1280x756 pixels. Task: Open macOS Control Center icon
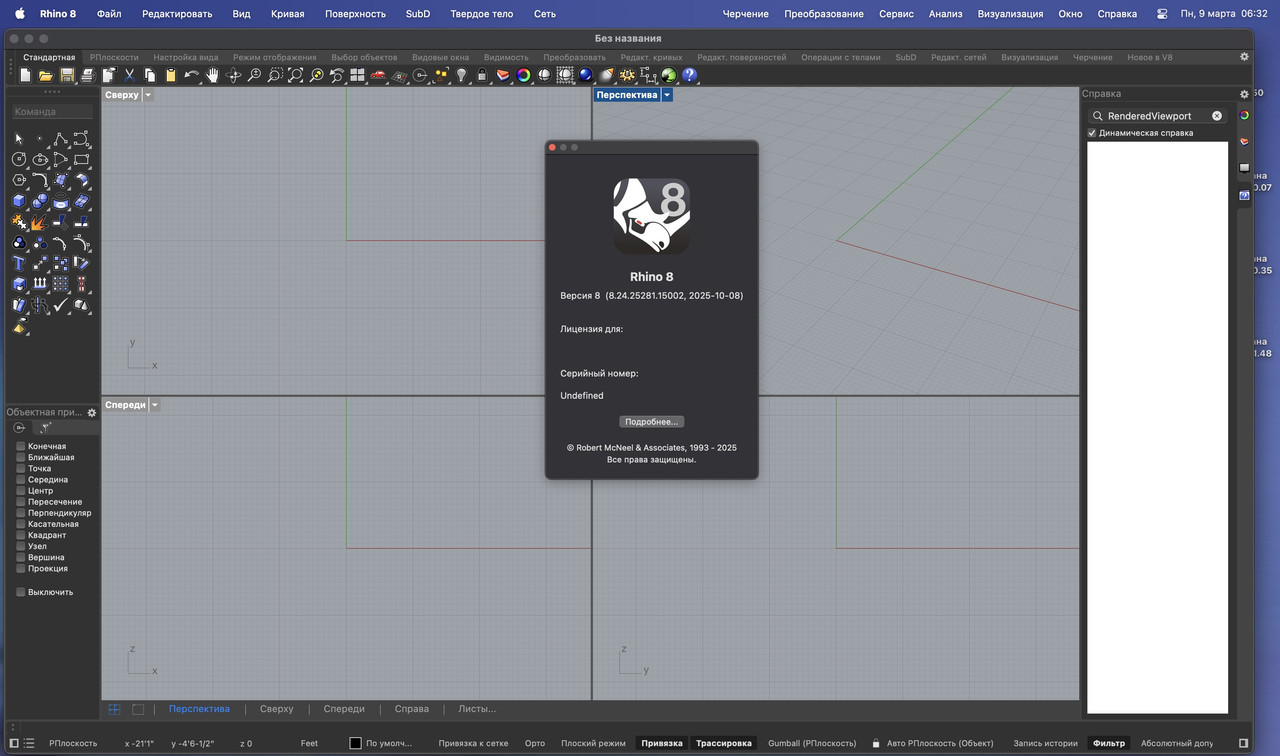pos(1162,14)
